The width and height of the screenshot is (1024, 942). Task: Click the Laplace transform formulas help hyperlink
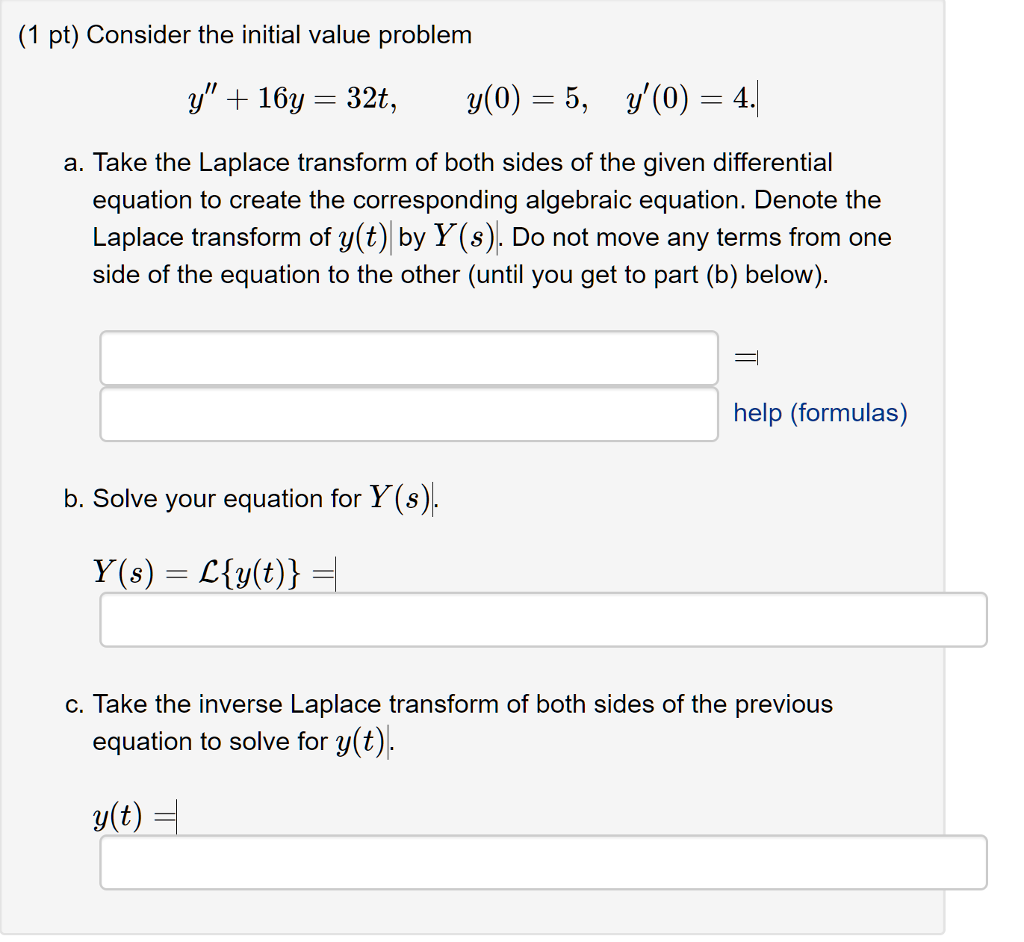(x=819, y=413)
